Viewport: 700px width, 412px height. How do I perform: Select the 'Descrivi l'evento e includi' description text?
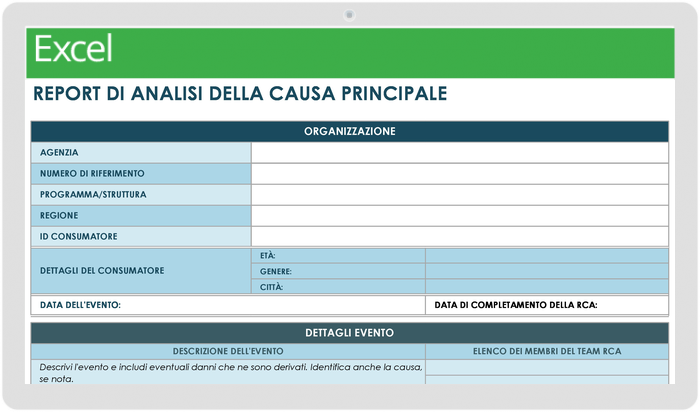pyautogui.click(x=231, y=373)
